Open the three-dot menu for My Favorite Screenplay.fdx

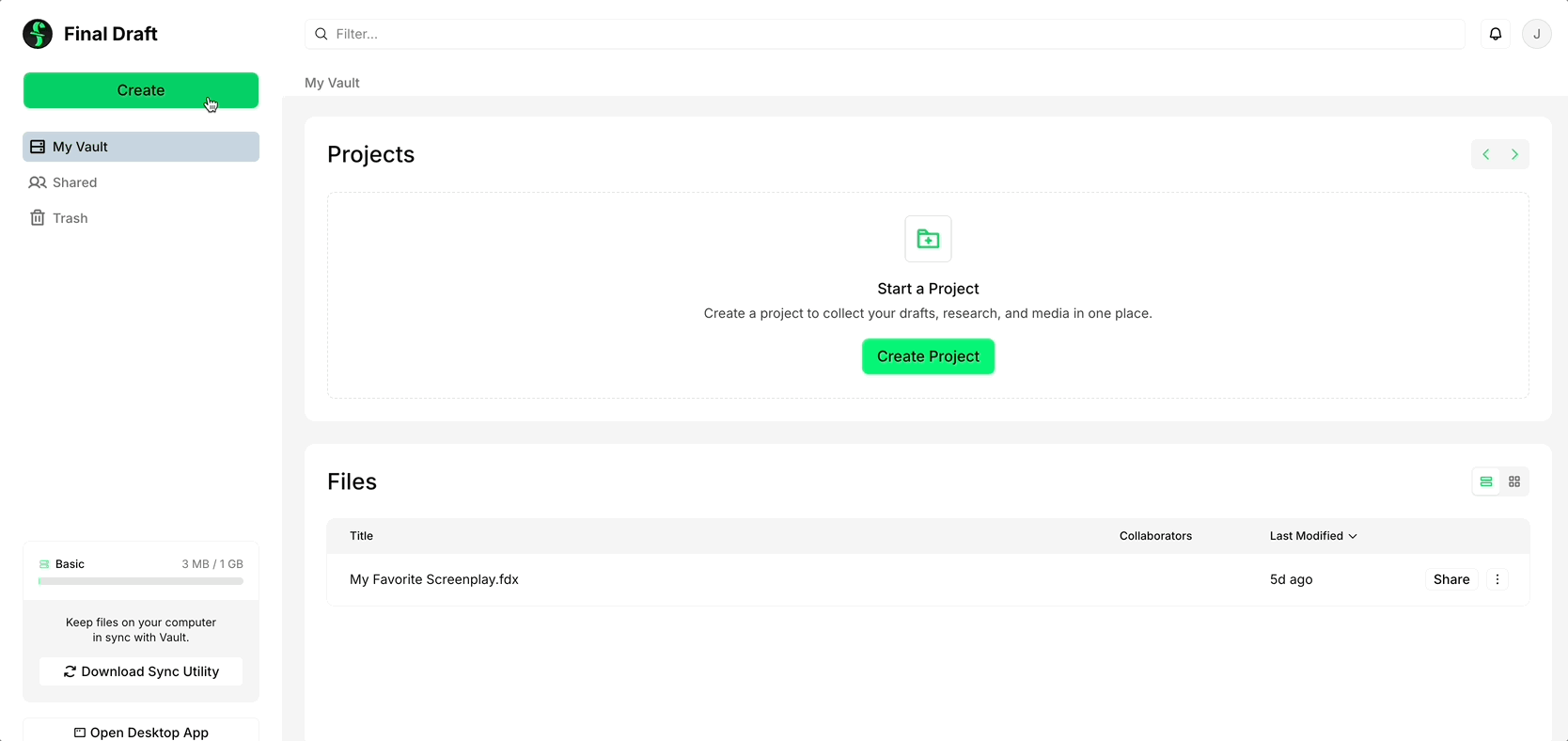click(1497, 579)
